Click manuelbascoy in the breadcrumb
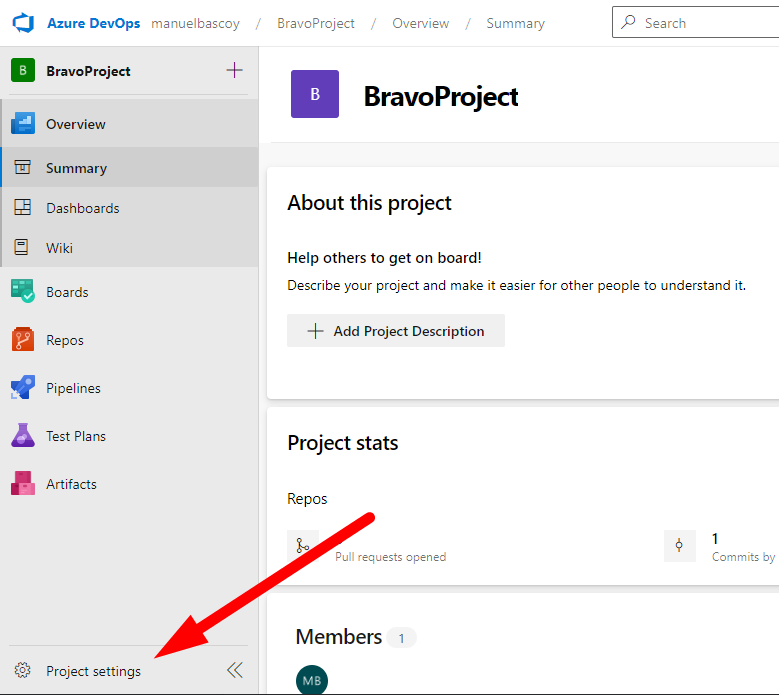Screen dimensions: 779x695 [x=195, y=23]
